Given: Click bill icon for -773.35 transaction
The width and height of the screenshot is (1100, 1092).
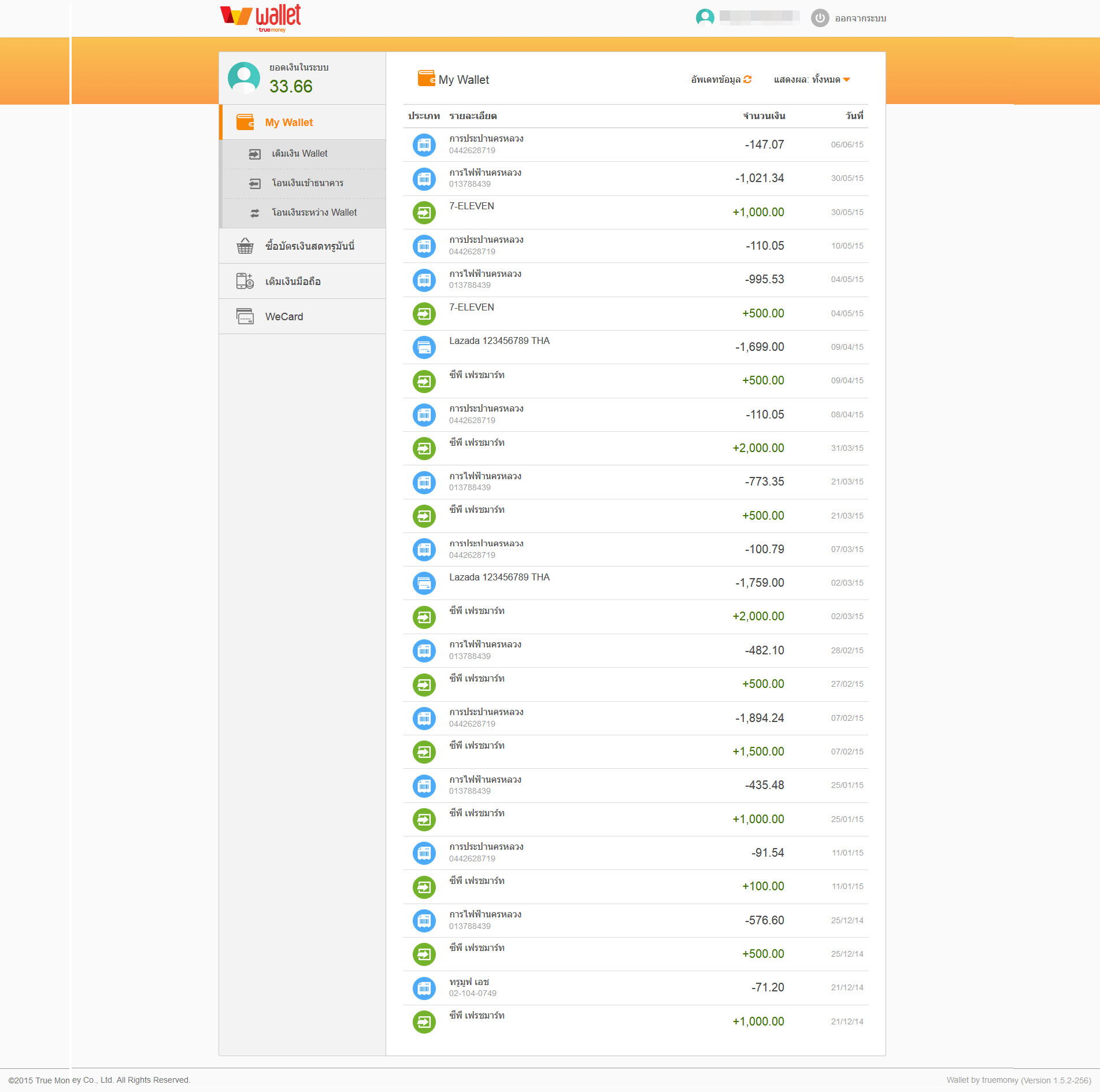Looking at the screenshot, I should [424, 482].
